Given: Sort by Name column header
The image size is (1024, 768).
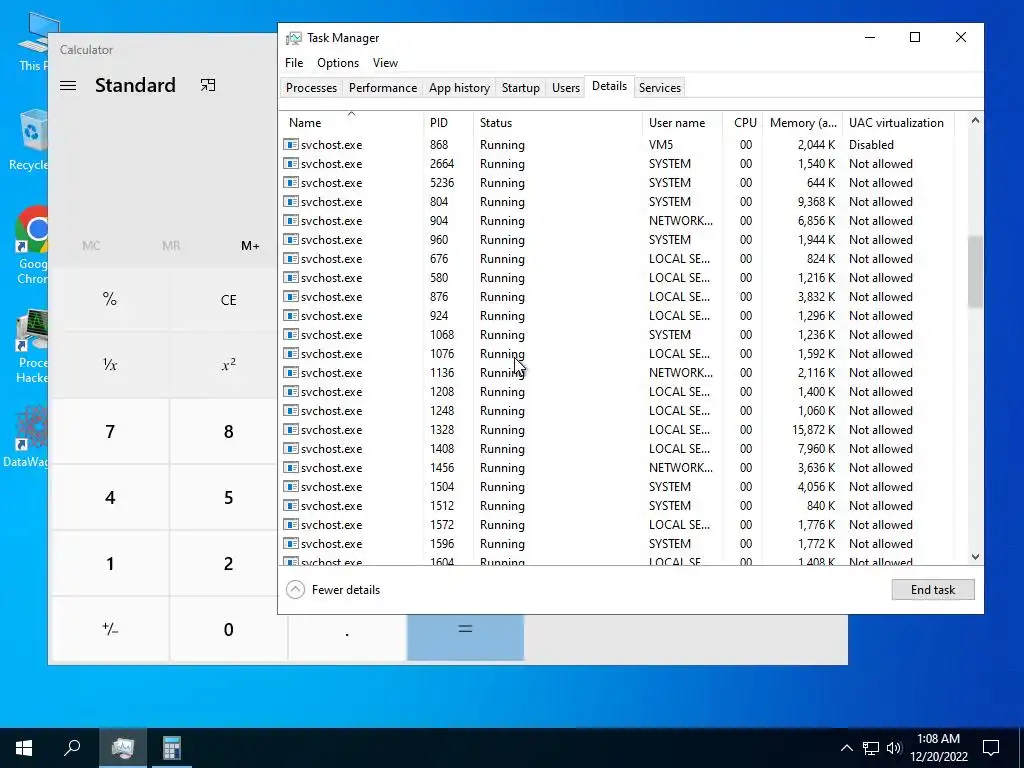Looking at the screenshot, I should 351,122.
